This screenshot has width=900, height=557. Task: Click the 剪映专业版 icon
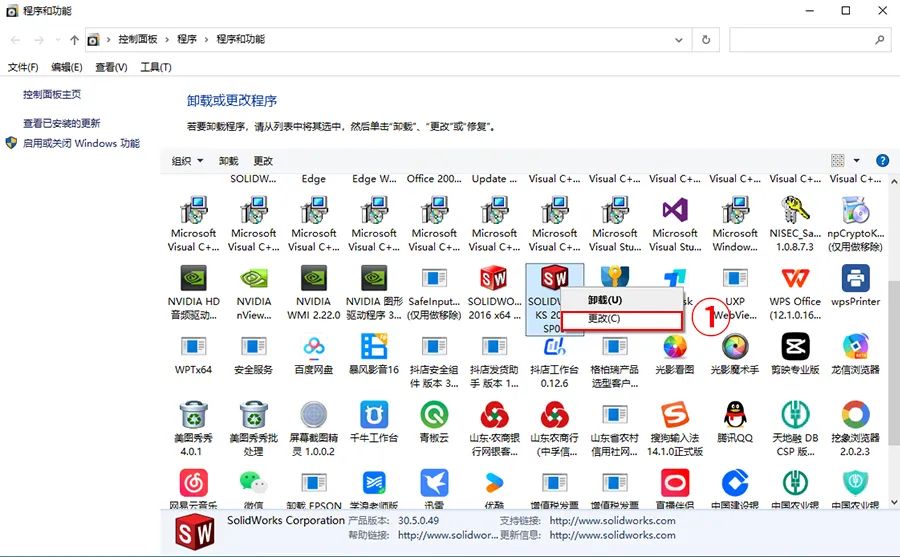pos(795,347)
